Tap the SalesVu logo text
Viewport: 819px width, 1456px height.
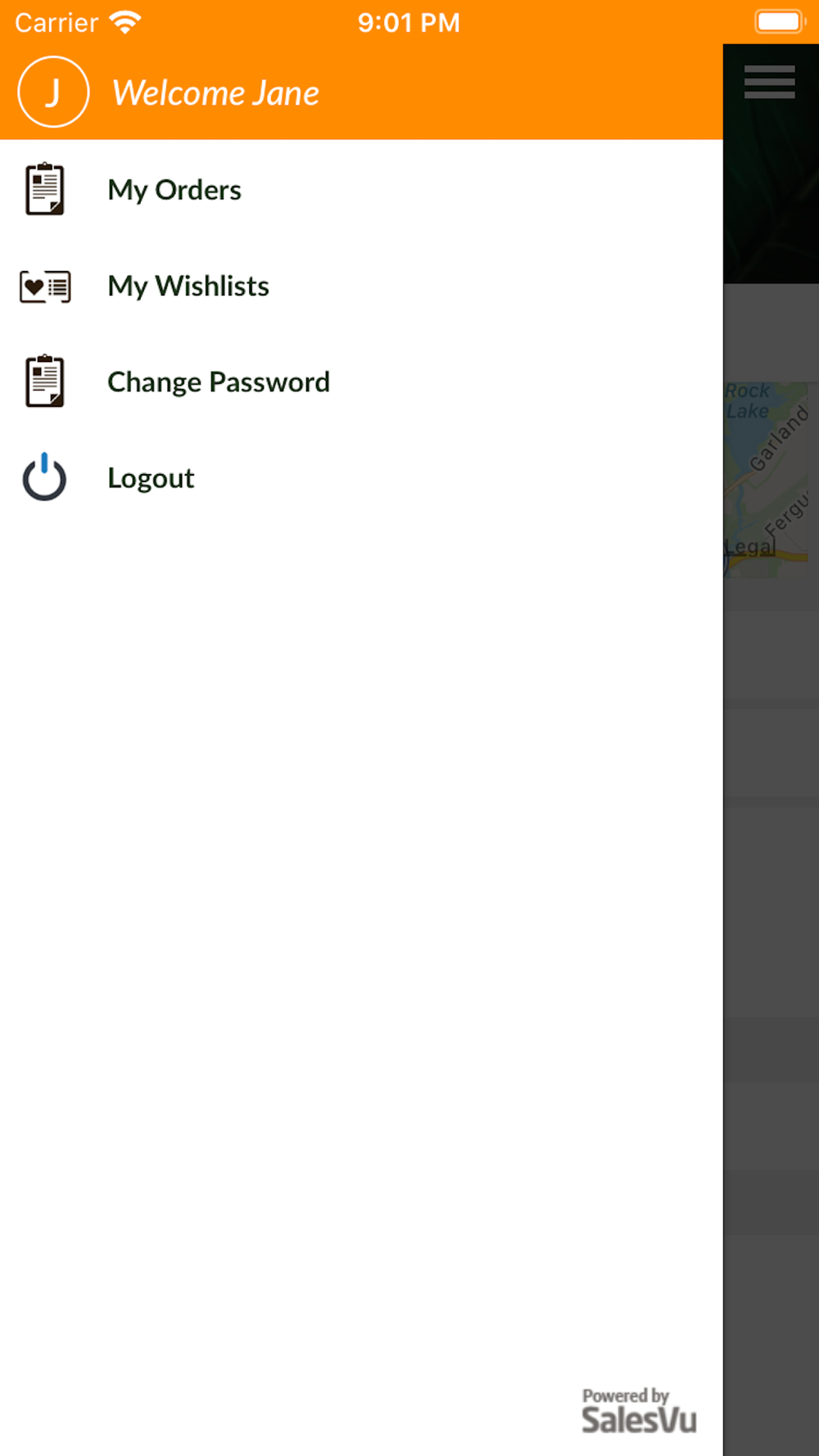point(639,1420)
